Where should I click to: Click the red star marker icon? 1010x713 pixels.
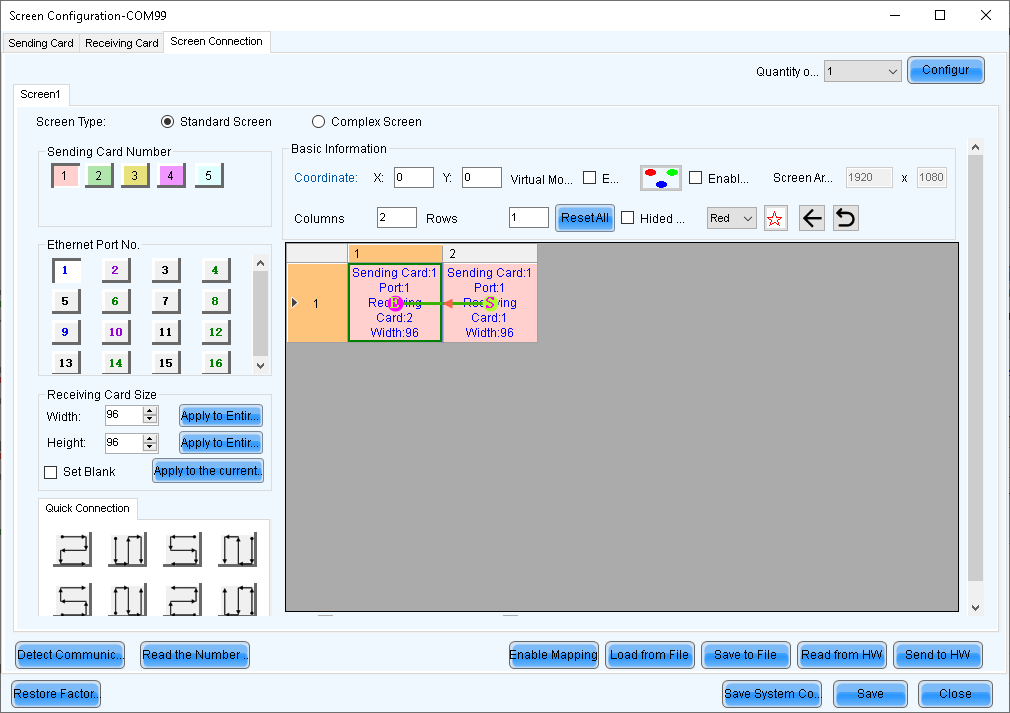click(x=775, y=217)
